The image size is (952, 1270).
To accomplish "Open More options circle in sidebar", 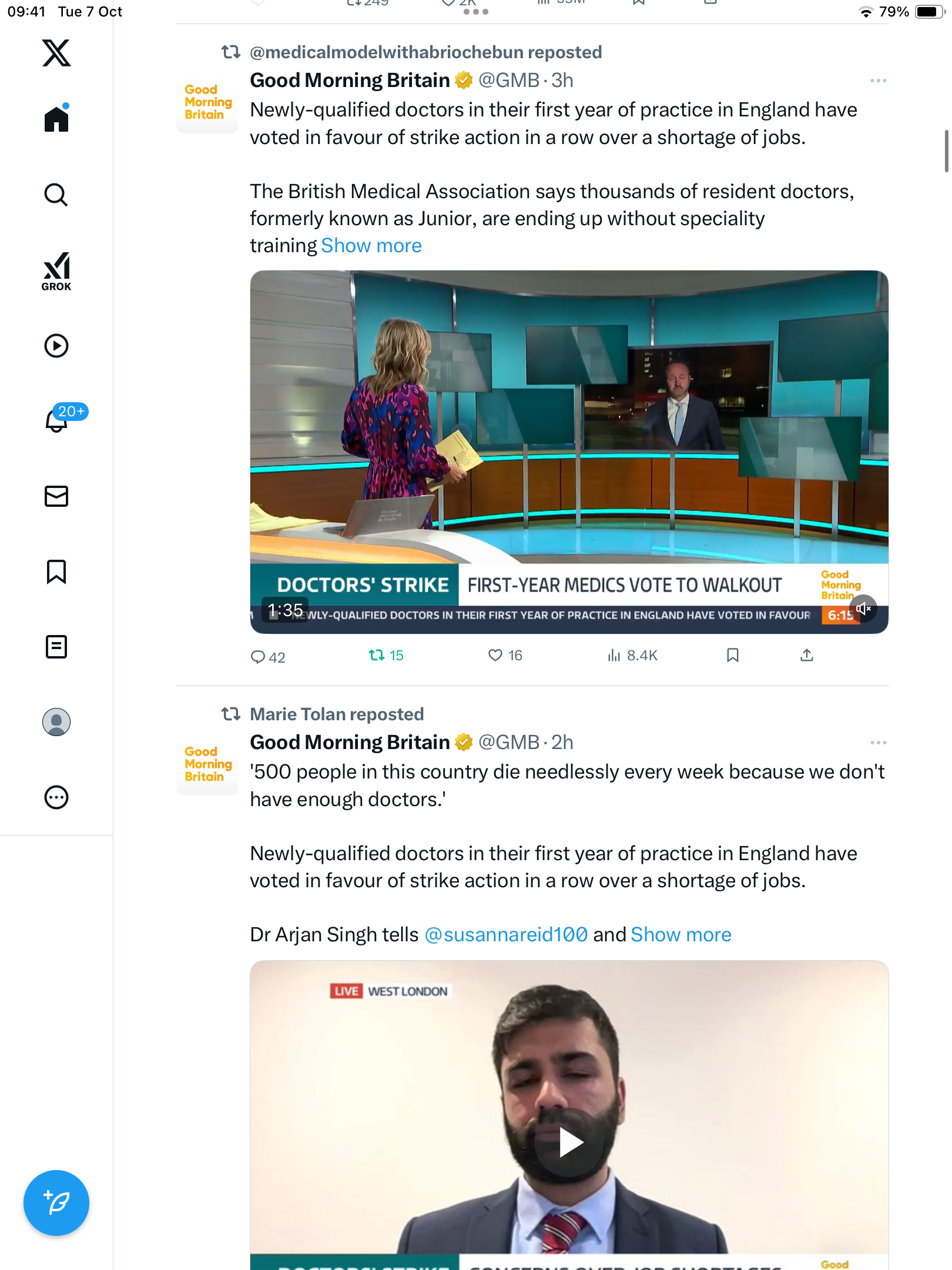I will tap(56, 797).
